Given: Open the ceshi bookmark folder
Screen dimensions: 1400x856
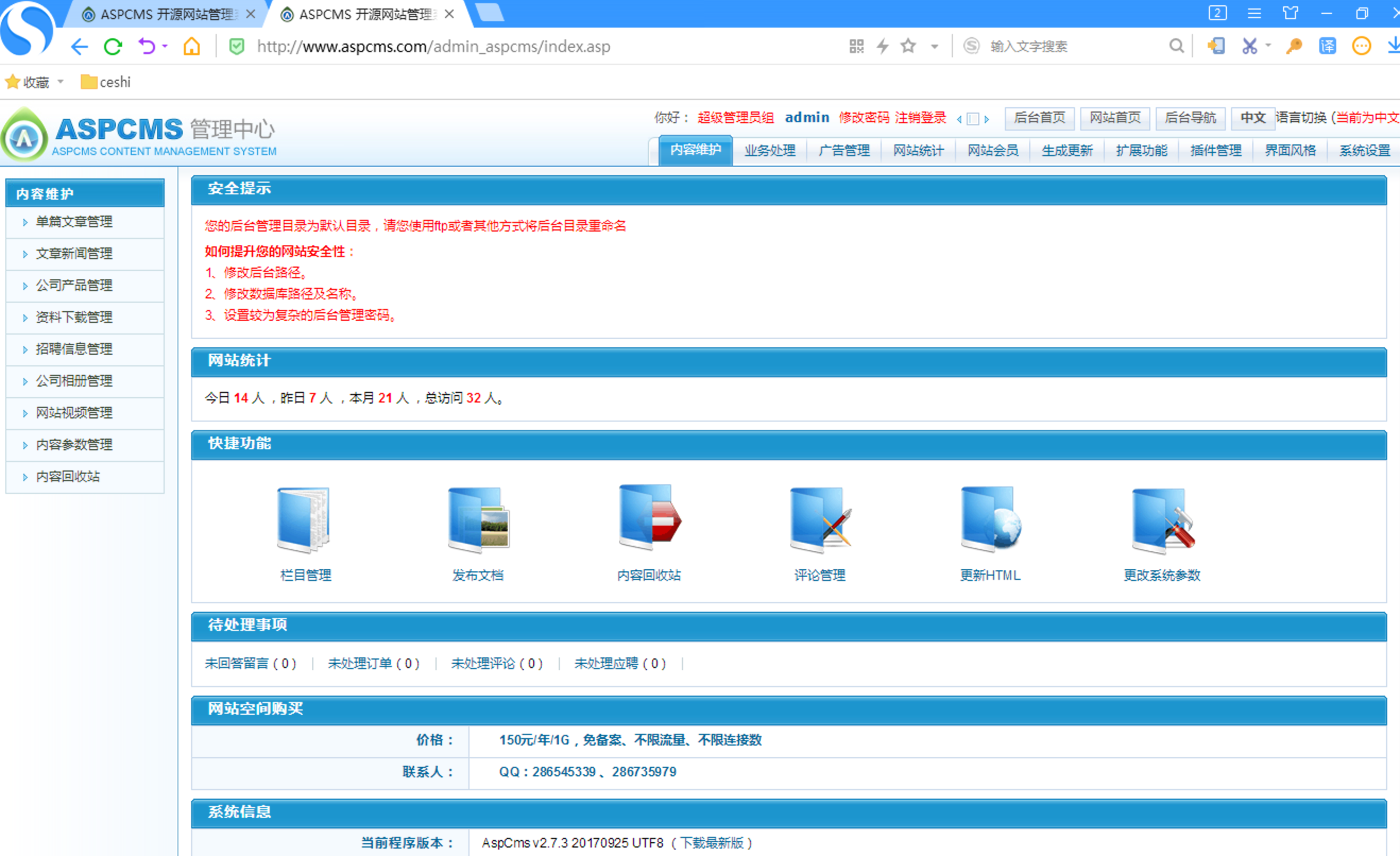Looking at the screenshot, I should click(x=106, y=82).
